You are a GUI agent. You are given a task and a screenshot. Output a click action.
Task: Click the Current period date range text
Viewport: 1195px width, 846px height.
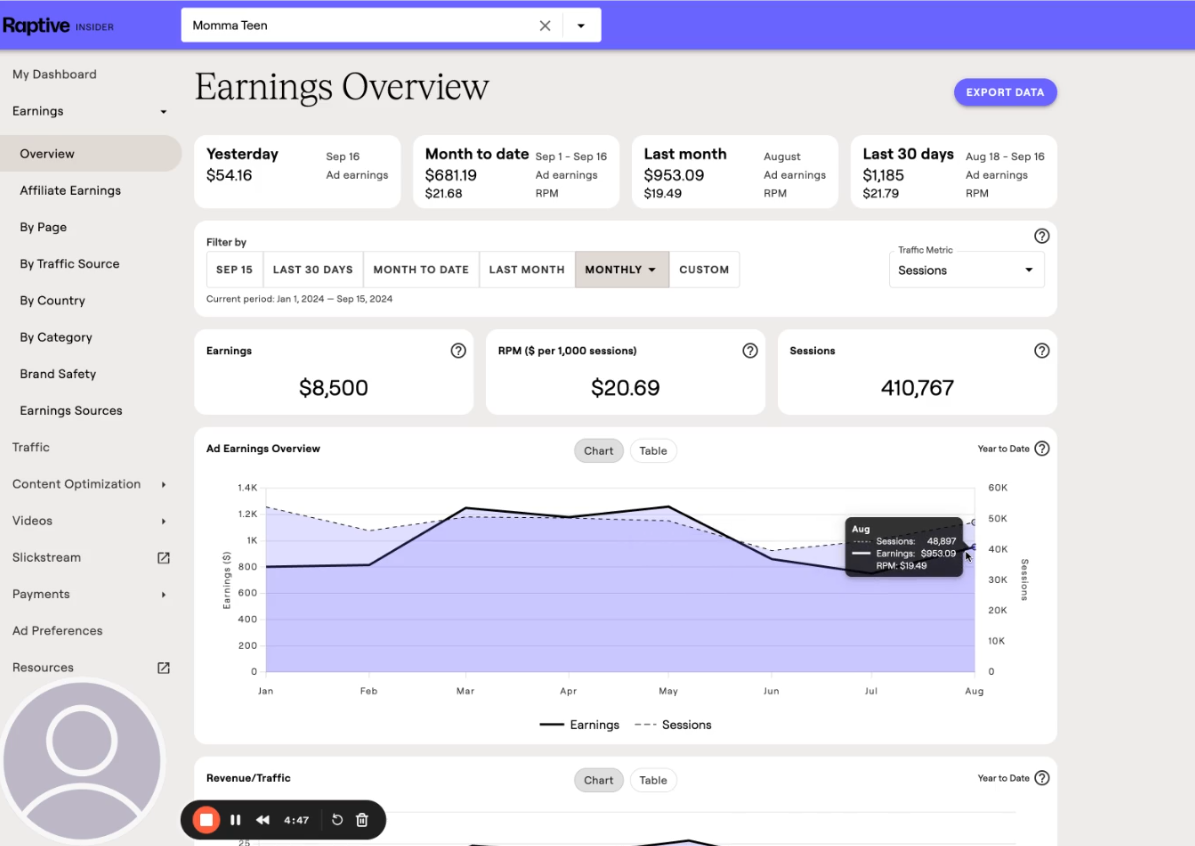(x=300, y=299)
